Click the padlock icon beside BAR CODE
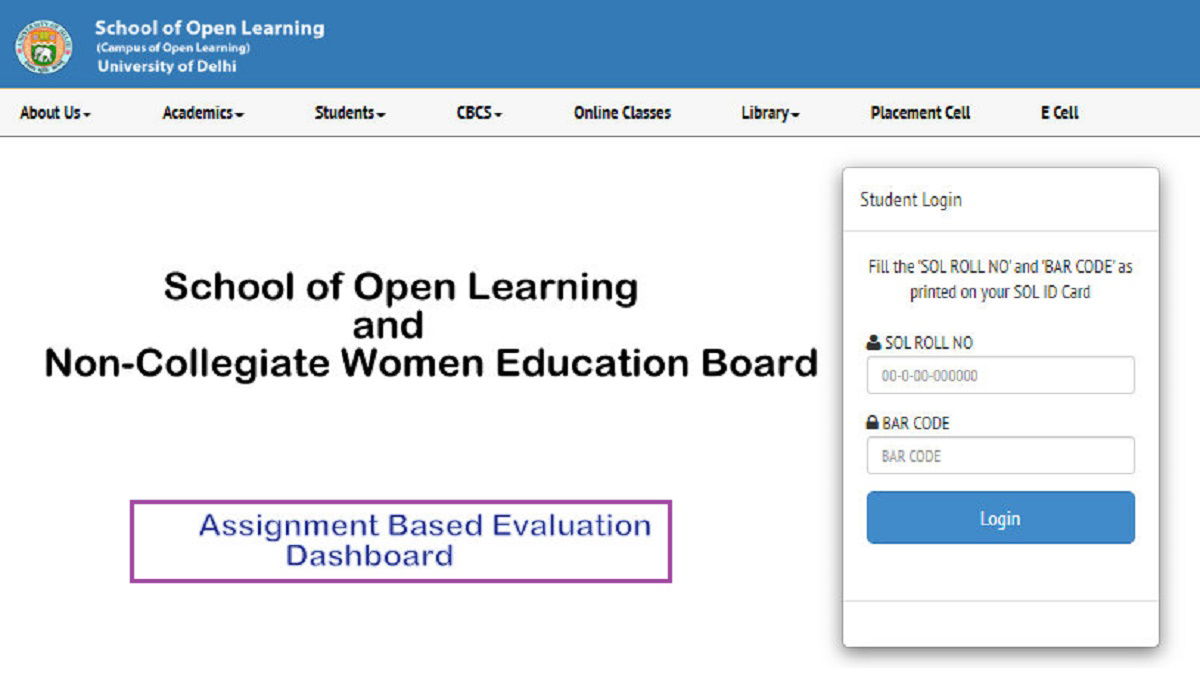The width and height of the screenshot is (1200, 675). click(872, 422)
